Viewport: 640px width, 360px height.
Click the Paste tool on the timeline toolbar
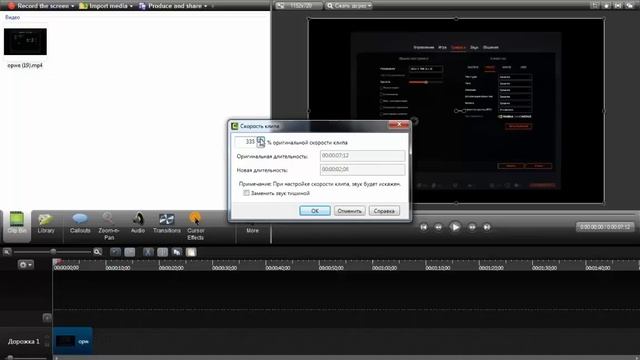(x=191, y=252)
